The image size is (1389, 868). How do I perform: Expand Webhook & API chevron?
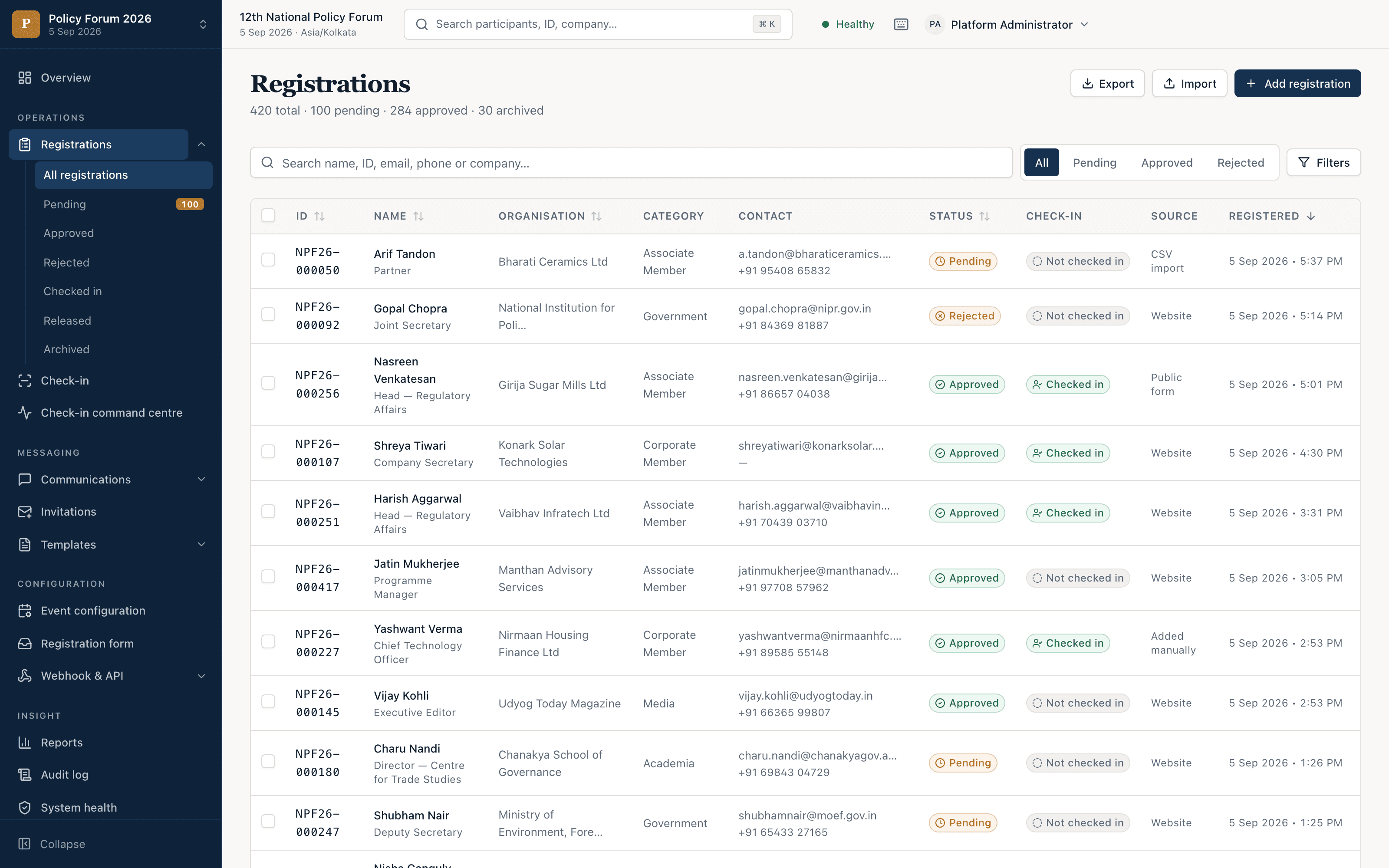[x=201, y=676]
